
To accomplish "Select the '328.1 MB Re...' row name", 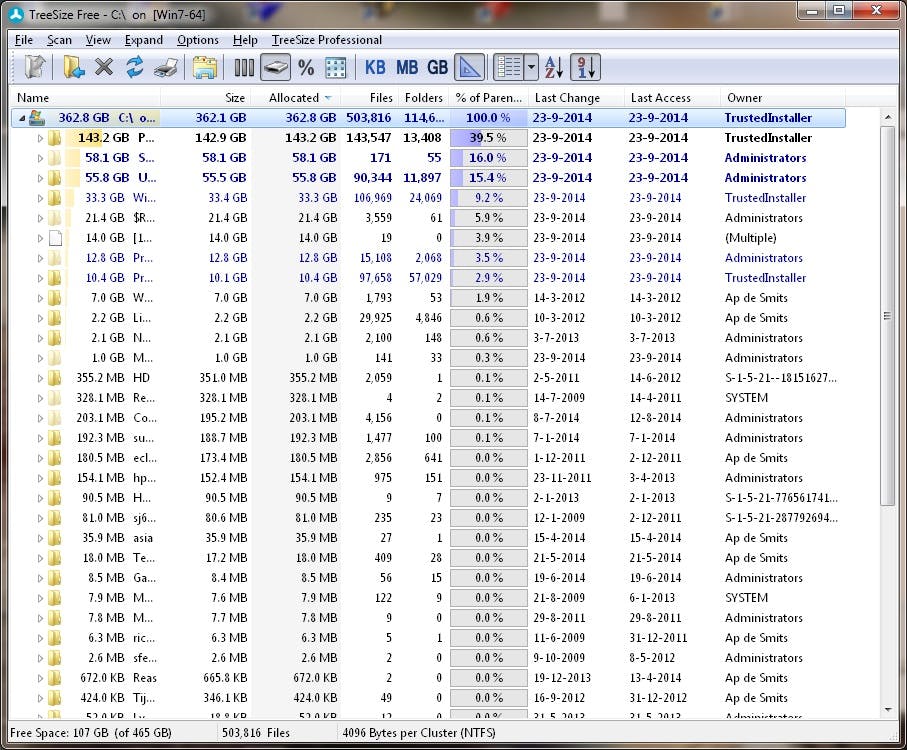I will (116, 398).
